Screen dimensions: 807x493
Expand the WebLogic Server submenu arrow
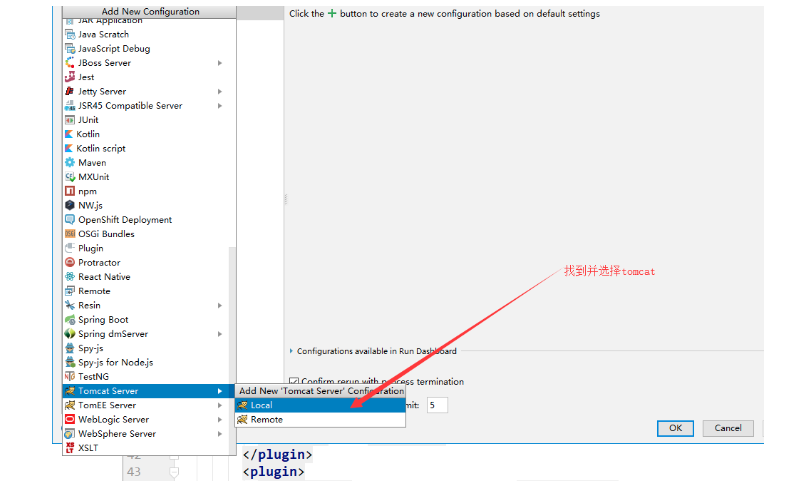(x=220, y=419)
